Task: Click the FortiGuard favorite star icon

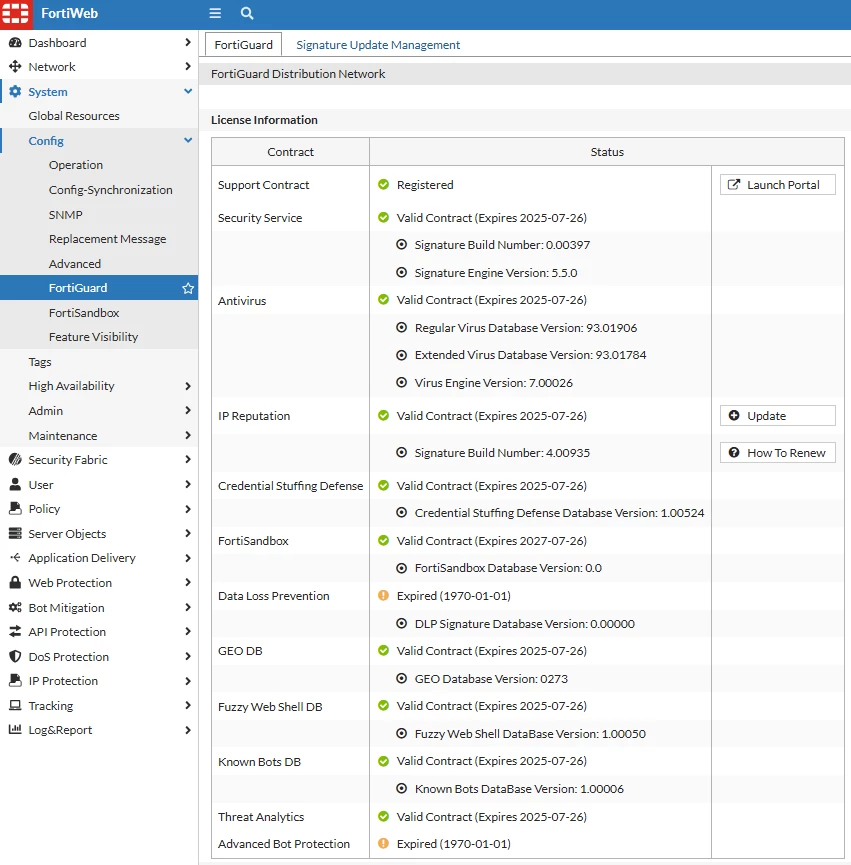Action: coord(188,288)
